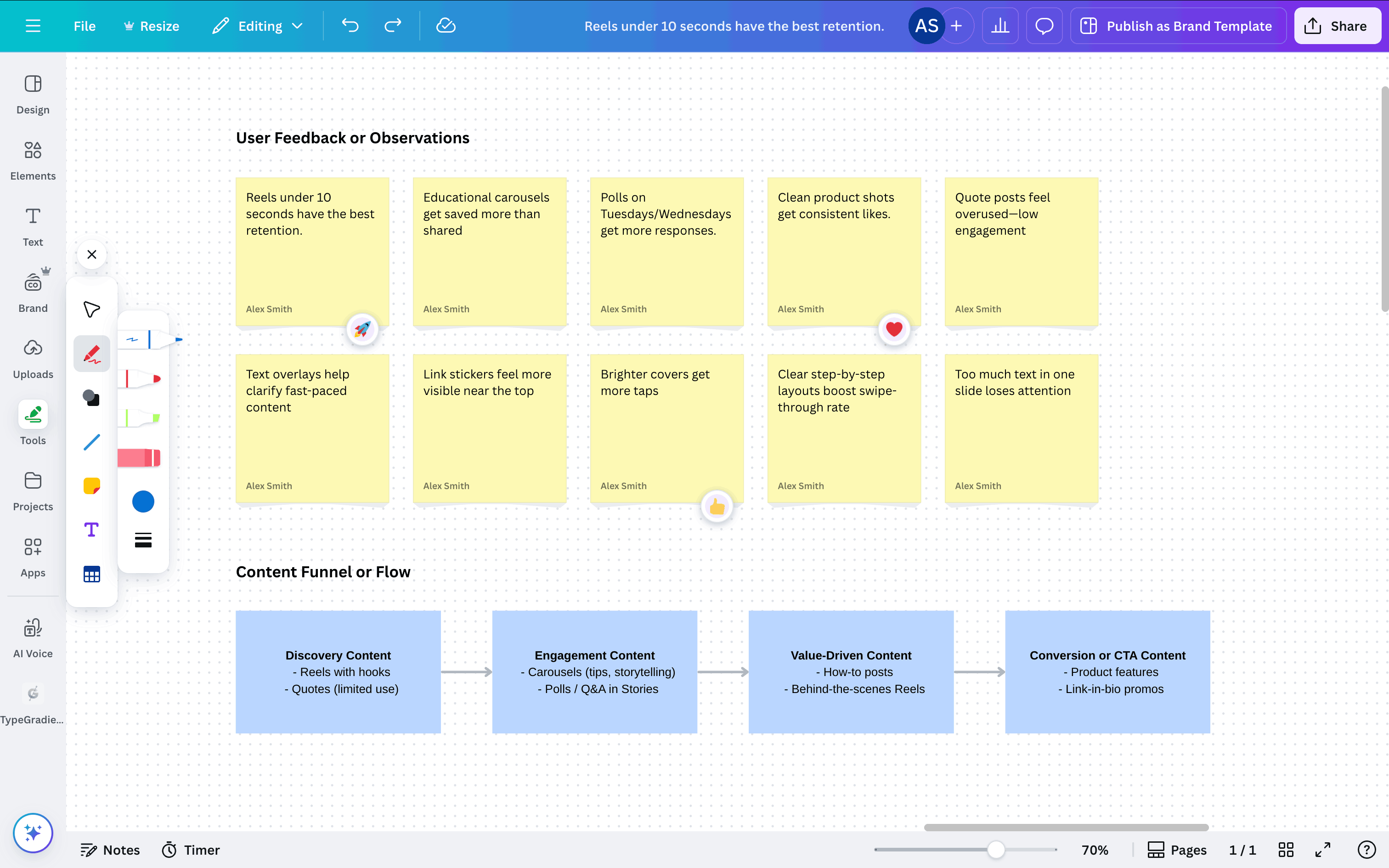
Task: Toggle fullscreen presentation mode
Action: 1322,850
